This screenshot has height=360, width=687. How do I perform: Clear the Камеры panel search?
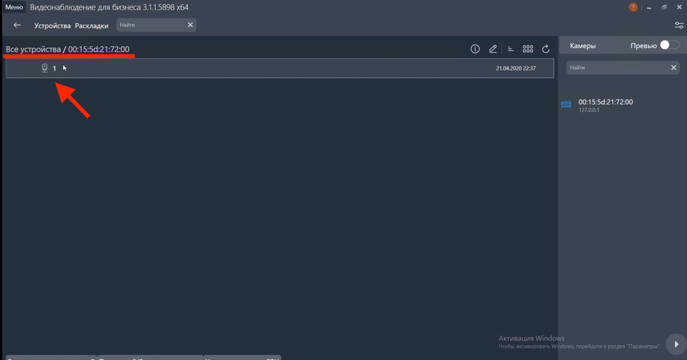coord(673,67)
